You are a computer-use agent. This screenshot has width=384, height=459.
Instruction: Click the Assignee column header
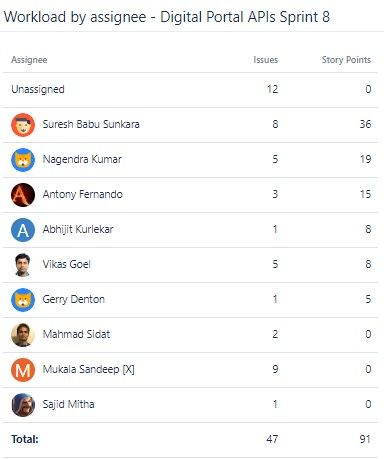pos(29,60)
